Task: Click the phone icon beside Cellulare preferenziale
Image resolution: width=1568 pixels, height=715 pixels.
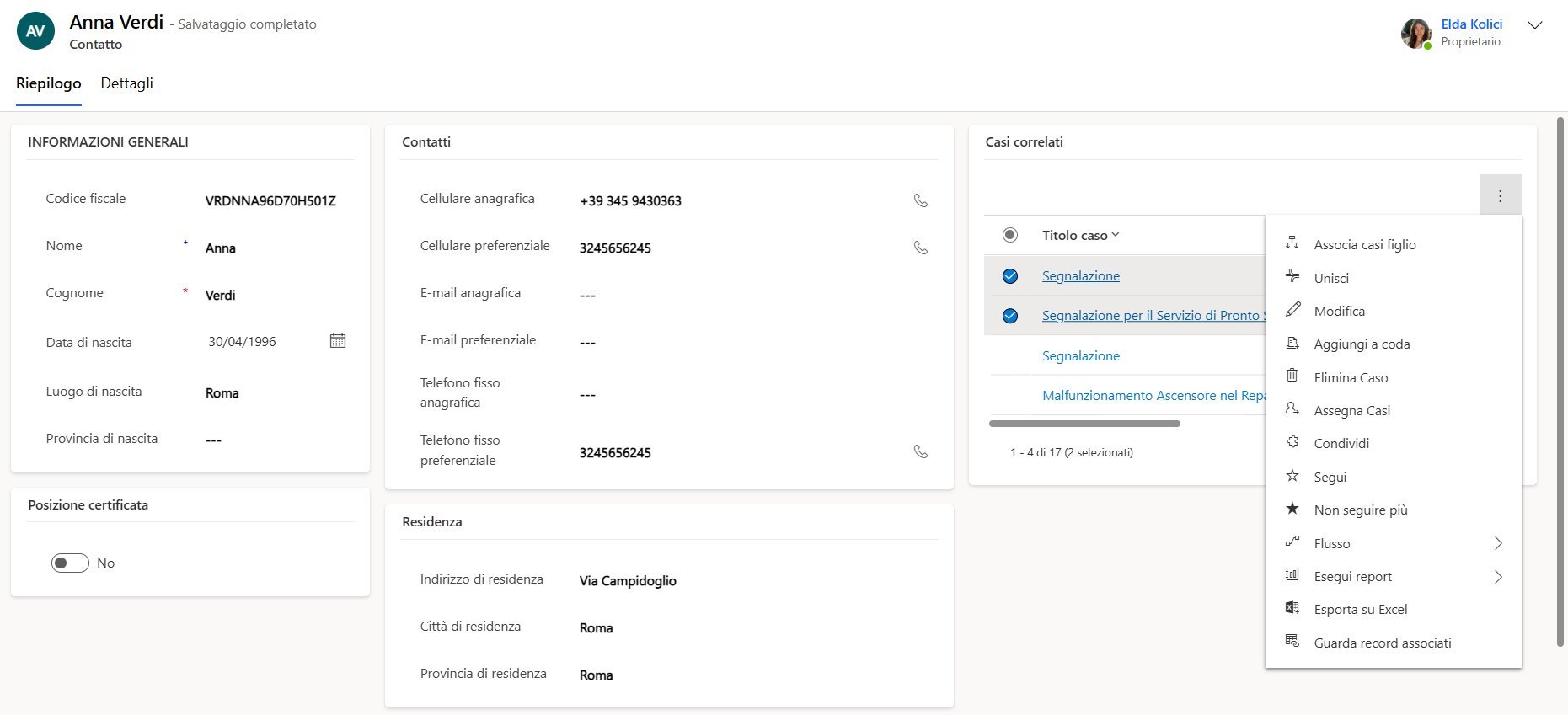Action: point(921,248)
